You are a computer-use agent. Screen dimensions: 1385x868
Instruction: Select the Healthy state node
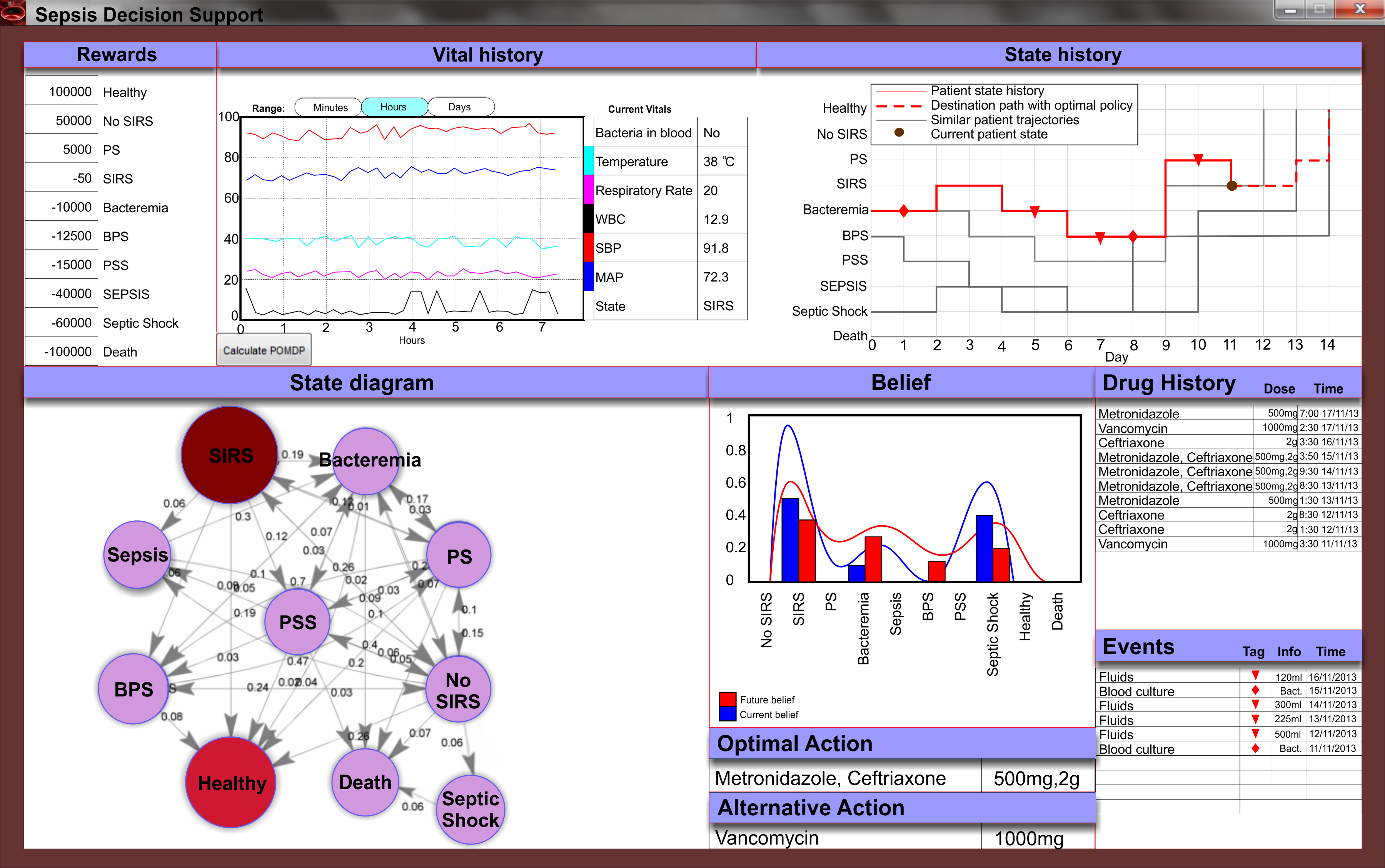point(231,782)
